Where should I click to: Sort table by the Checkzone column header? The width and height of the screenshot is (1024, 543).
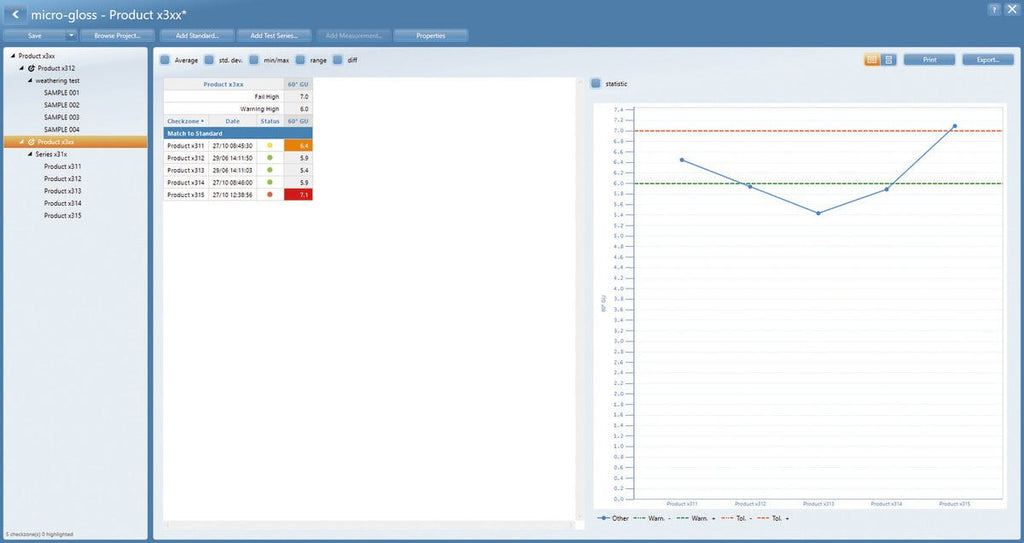[x=185, y=121]
